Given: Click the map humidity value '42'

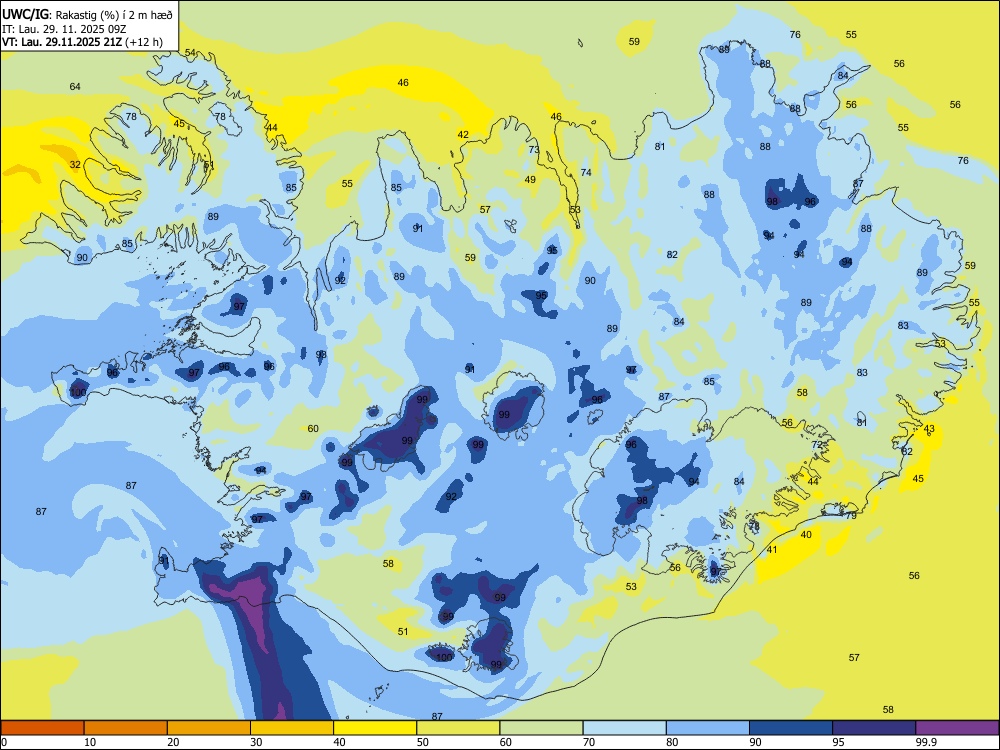Looking at the screenshot, I should (463, 135).
